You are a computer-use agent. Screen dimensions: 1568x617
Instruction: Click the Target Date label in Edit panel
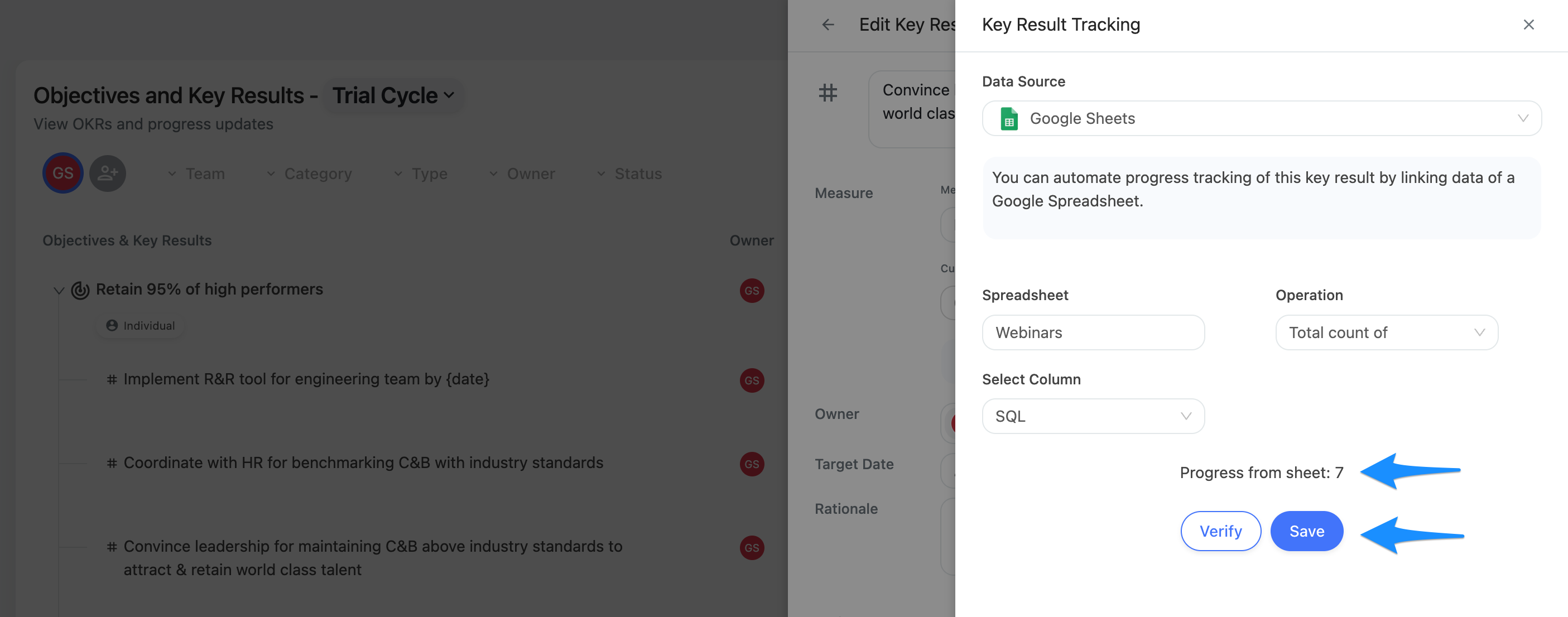point(854,464)
